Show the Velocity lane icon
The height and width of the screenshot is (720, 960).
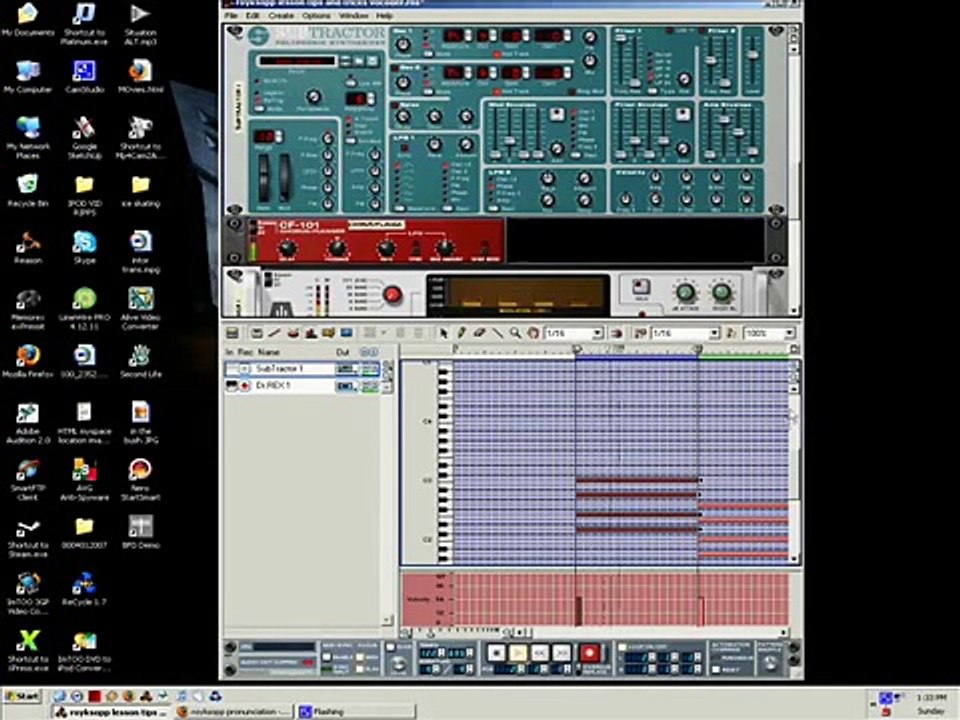[310, 333]
